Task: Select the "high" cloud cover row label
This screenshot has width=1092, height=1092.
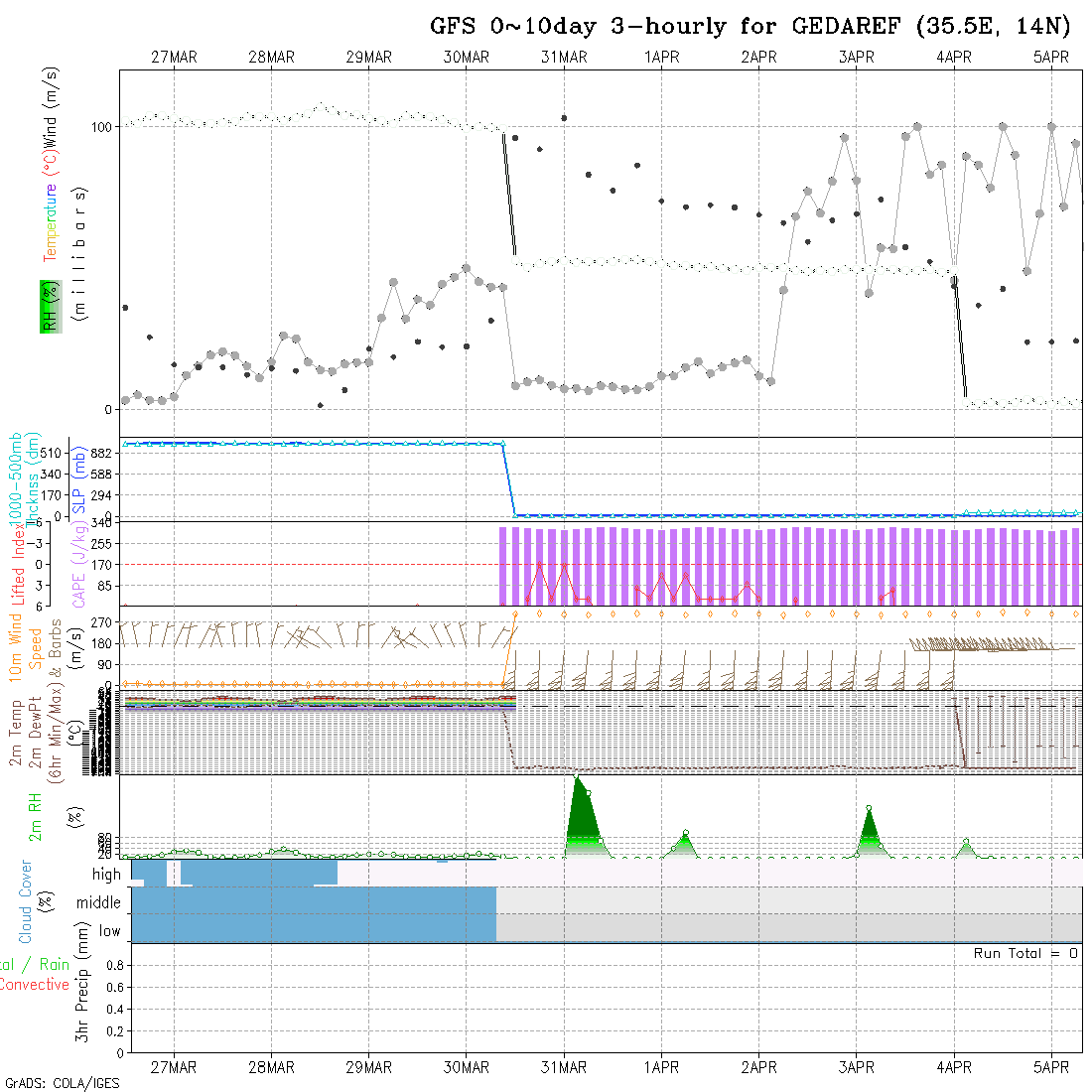Action: point(106,874)
